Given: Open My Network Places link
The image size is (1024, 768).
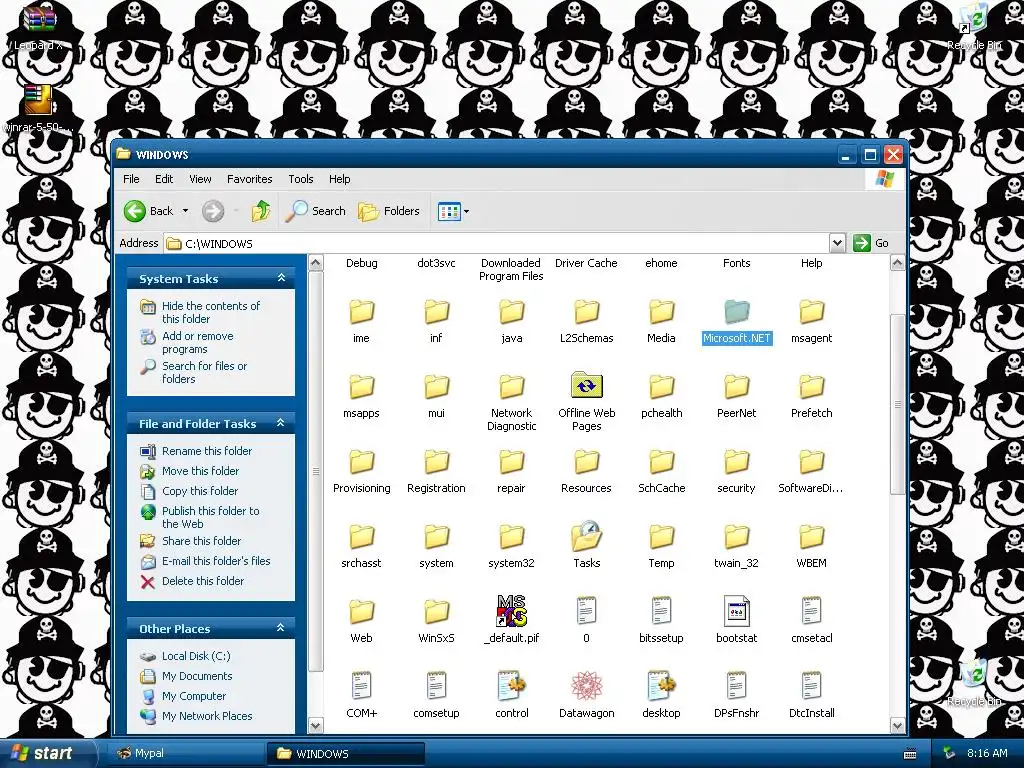Looking at the screenshot, I should [206, 716].
